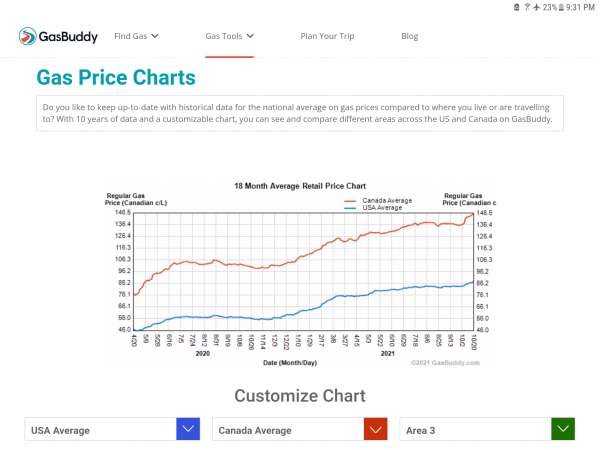Select the Area 3 field
Viewport: 600px width, 450px height.
coord(475,430)
